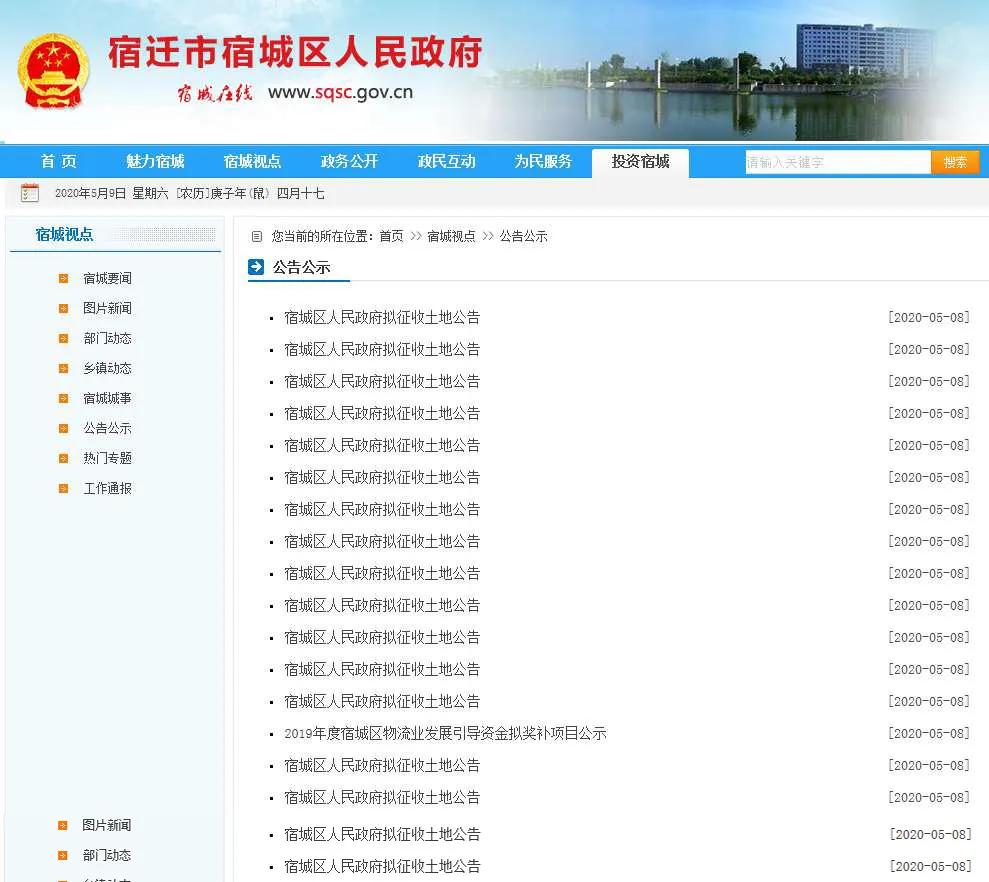Click the orange arrow icon beside 工作通报
989x882 pixels.
pyautogui.click(x=64, y=489)
